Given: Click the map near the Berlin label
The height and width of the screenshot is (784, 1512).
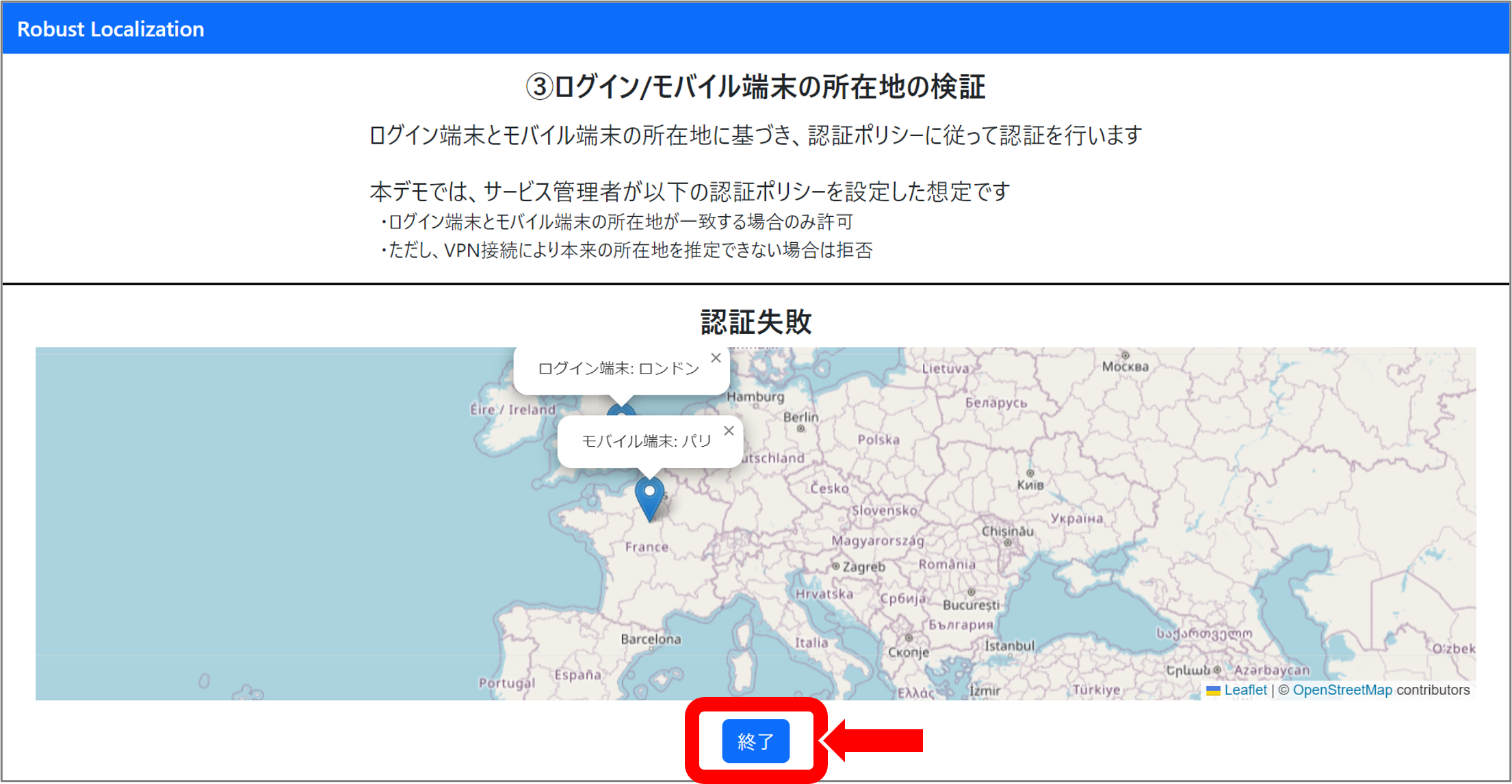Looking at the screenshot, I should pyautogui.click(x=799, y=416).
